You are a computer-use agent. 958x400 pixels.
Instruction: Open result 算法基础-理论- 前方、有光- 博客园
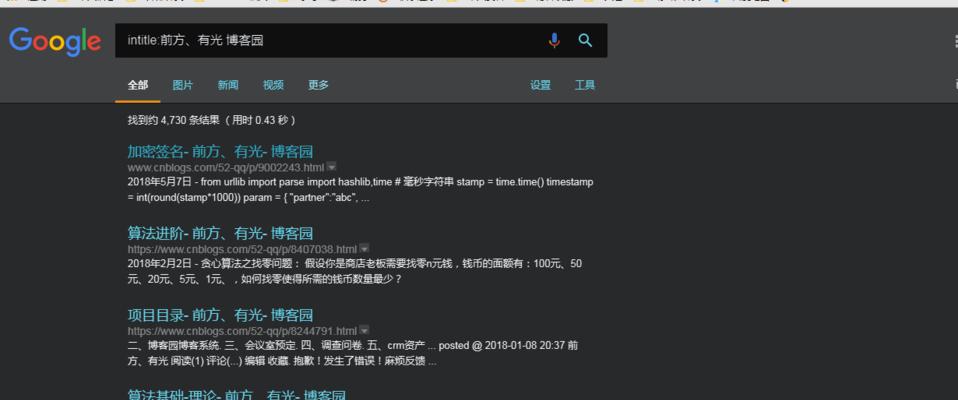click(x=236, y=395)
